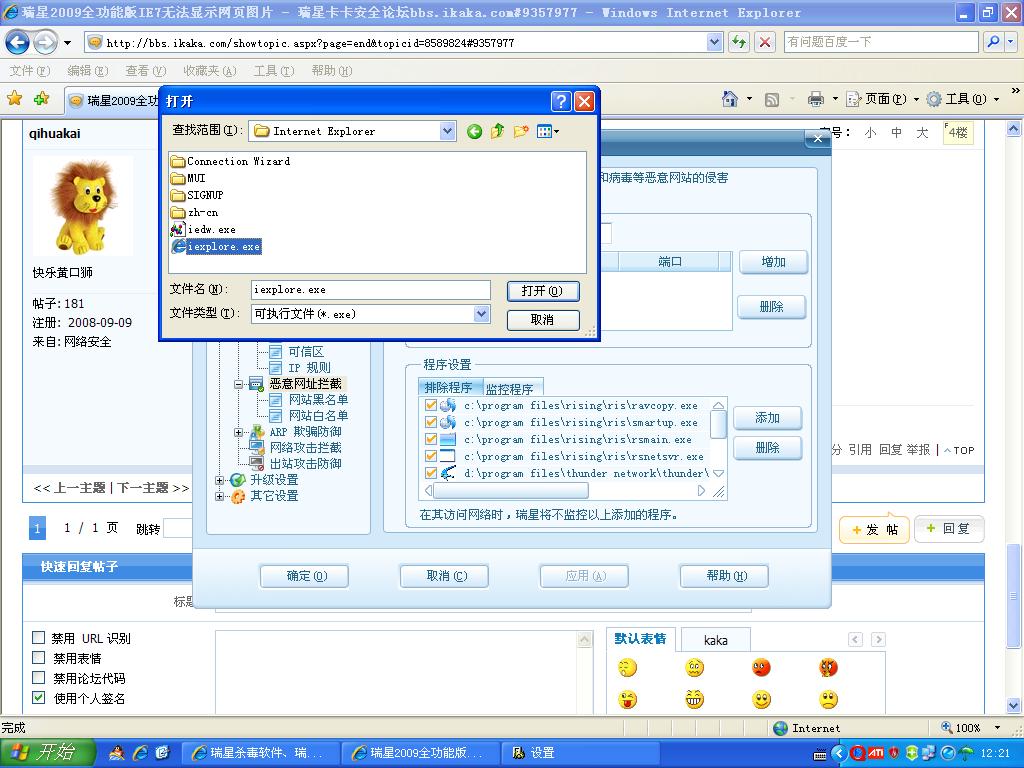1024x768 pixels.
Task: Open the 查找范围 folder dropdown
Action: tap(447, 131)
